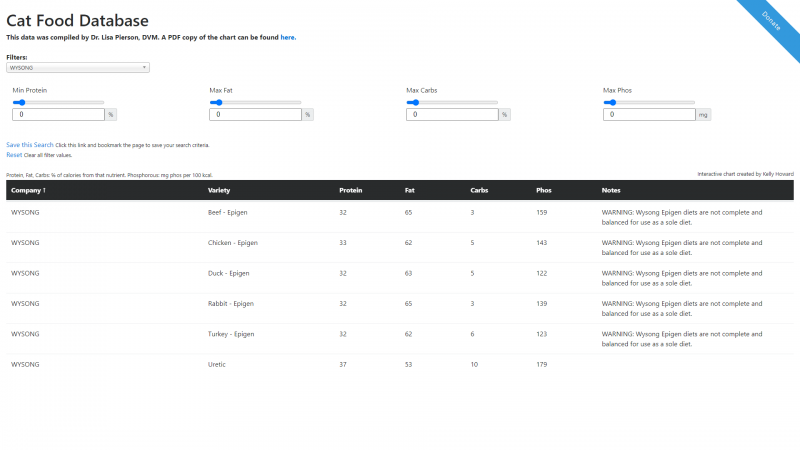The height and width of the screenshot is (450, 800).
Task: Focus the Min Protein percent input field
Action: 58,115
